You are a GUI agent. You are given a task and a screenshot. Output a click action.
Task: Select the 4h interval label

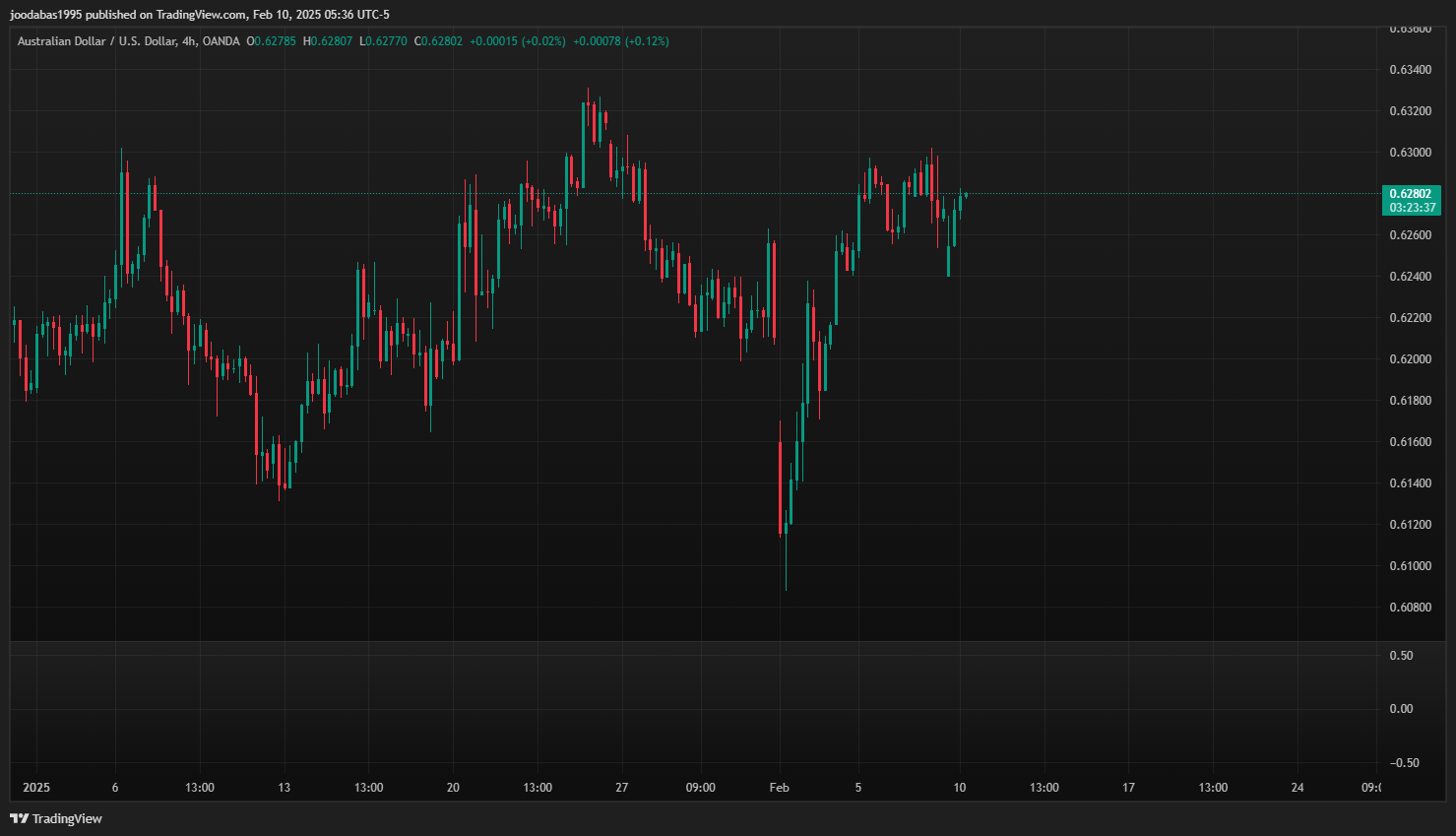189,41
